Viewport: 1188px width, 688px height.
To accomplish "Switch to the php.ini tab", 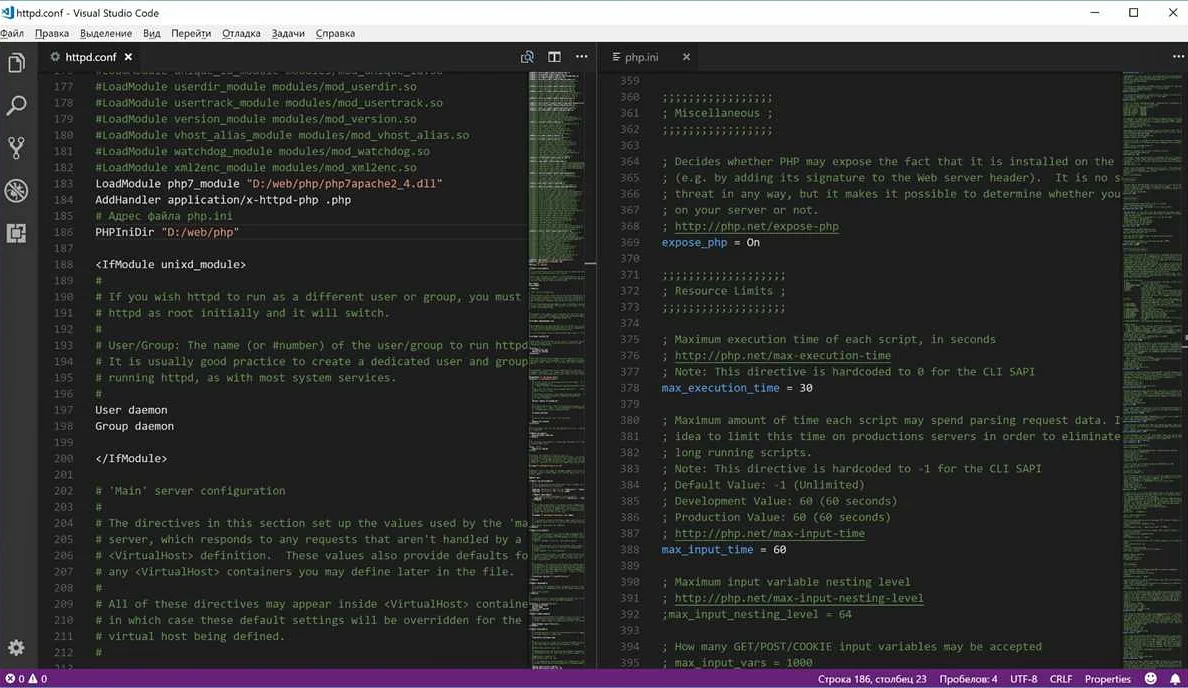I will 641,57.
